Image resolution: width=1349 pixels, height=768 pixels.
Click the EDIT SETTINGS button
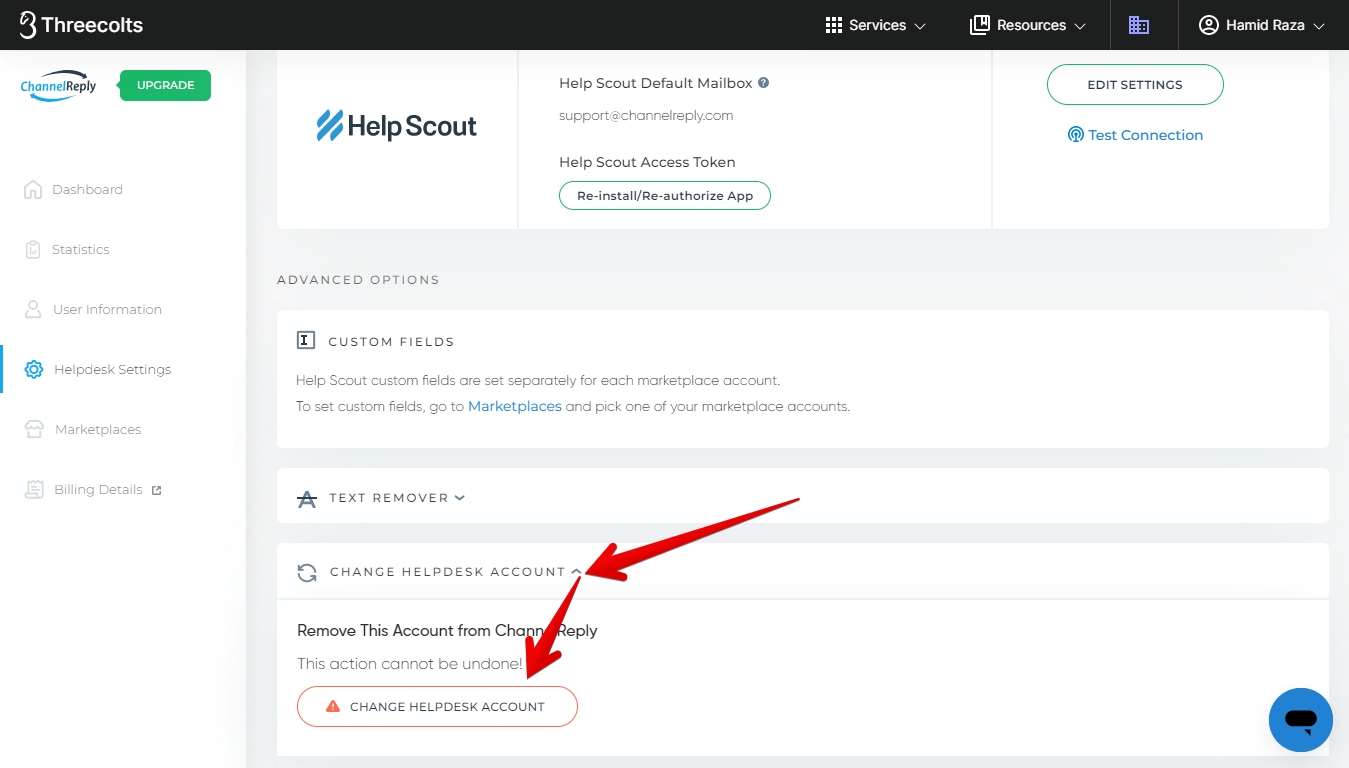(x=1135, y=85)
